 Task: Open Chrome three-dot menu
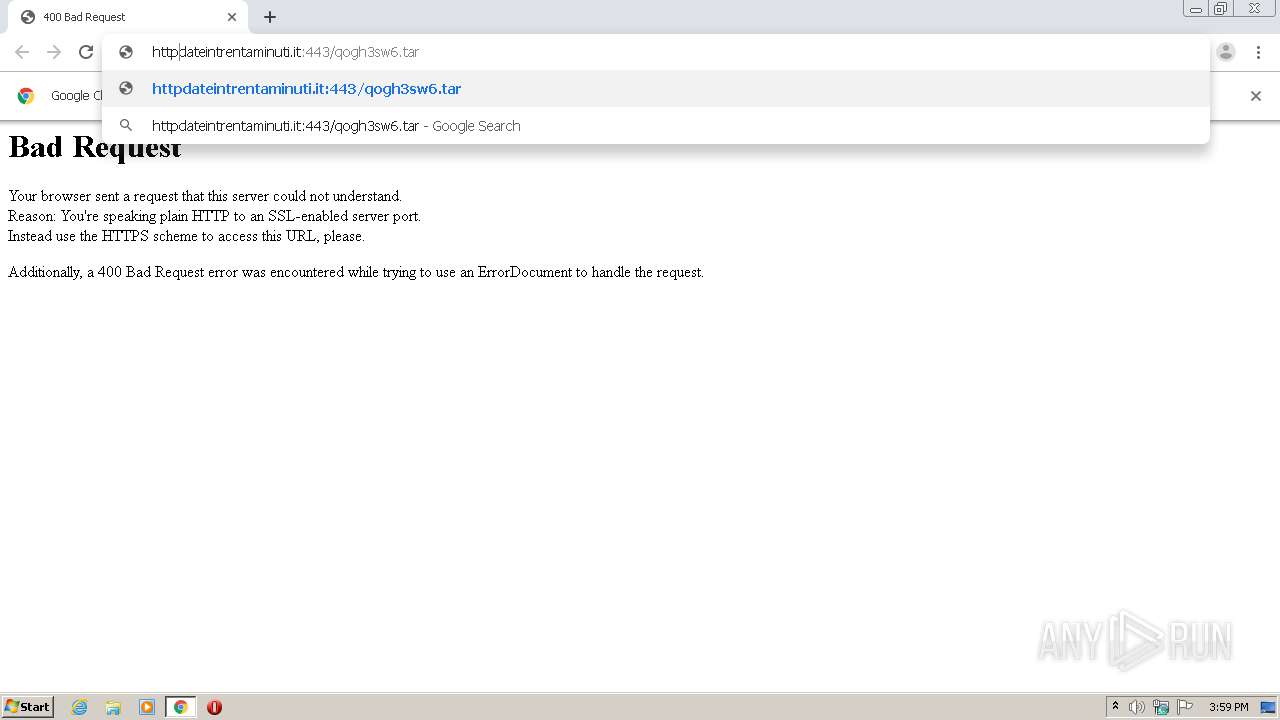coord(1258,52)
